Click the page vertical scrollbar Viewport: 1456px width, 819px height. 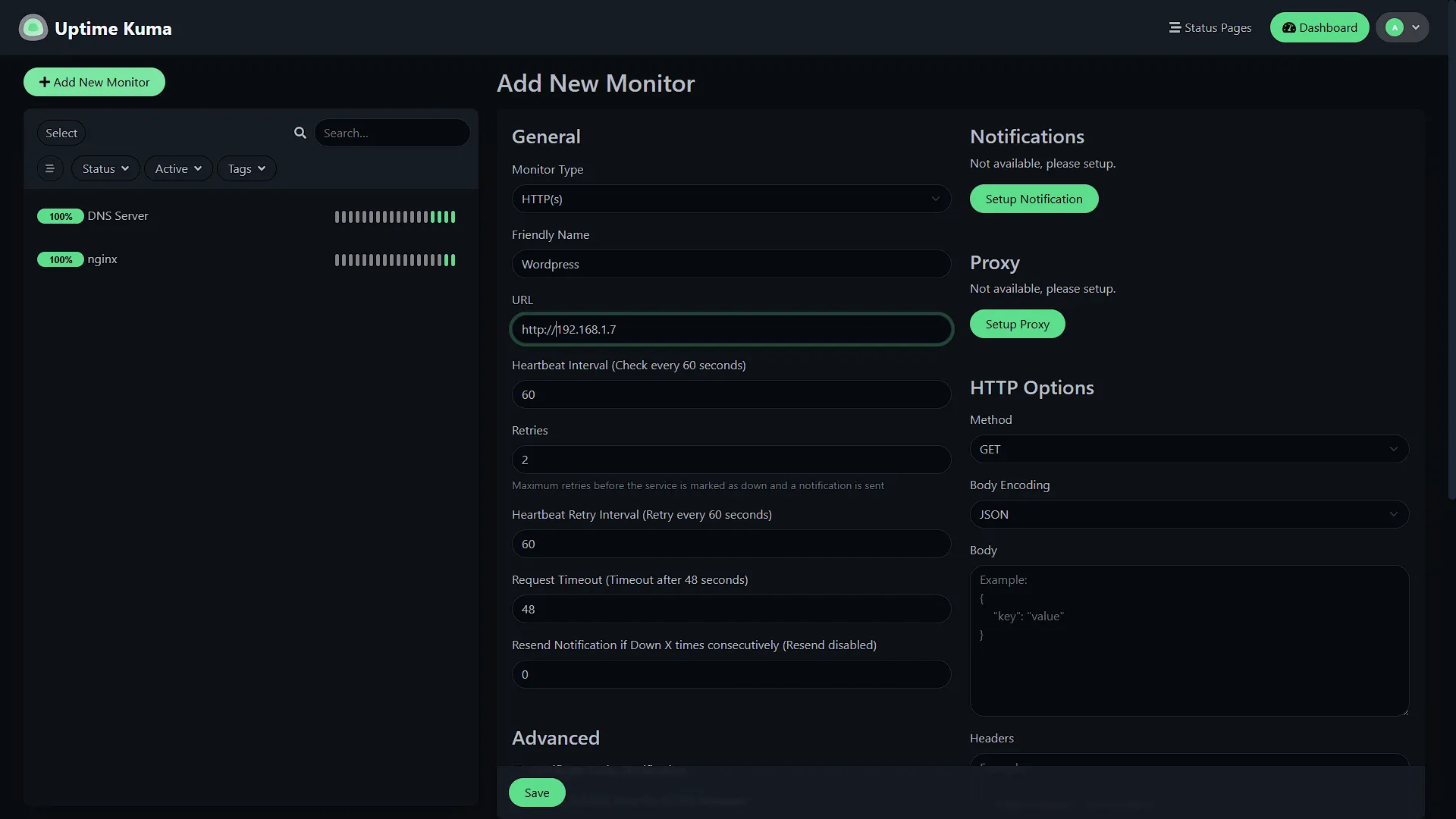(x=1451, y=250)
